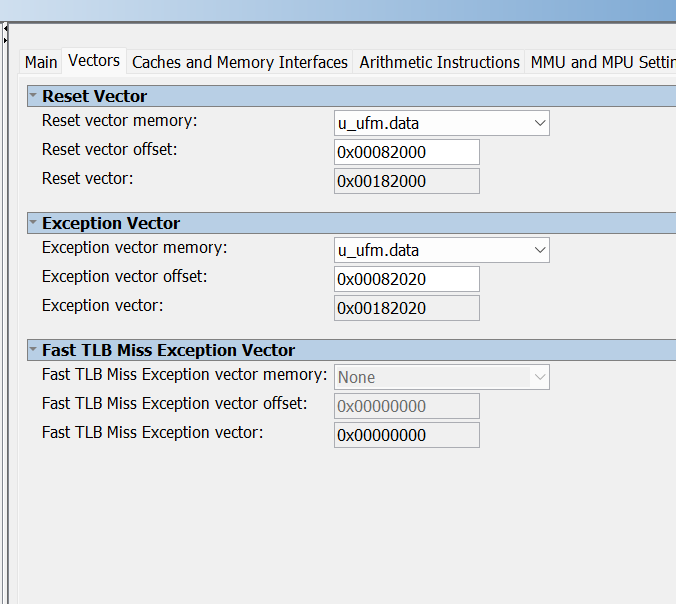676x604 pixels.
Task: Open the Reset vector memory dropdown
Action: coord(441,123)
